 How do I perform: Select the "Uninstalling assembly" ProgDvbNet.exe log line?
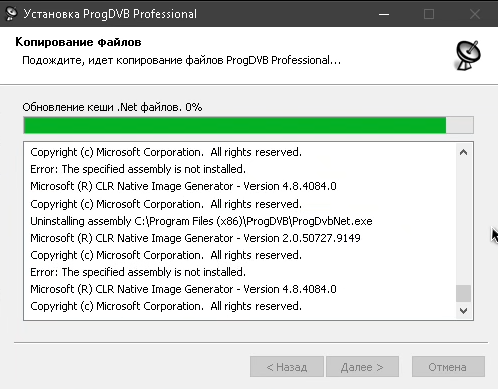(201, 221)
